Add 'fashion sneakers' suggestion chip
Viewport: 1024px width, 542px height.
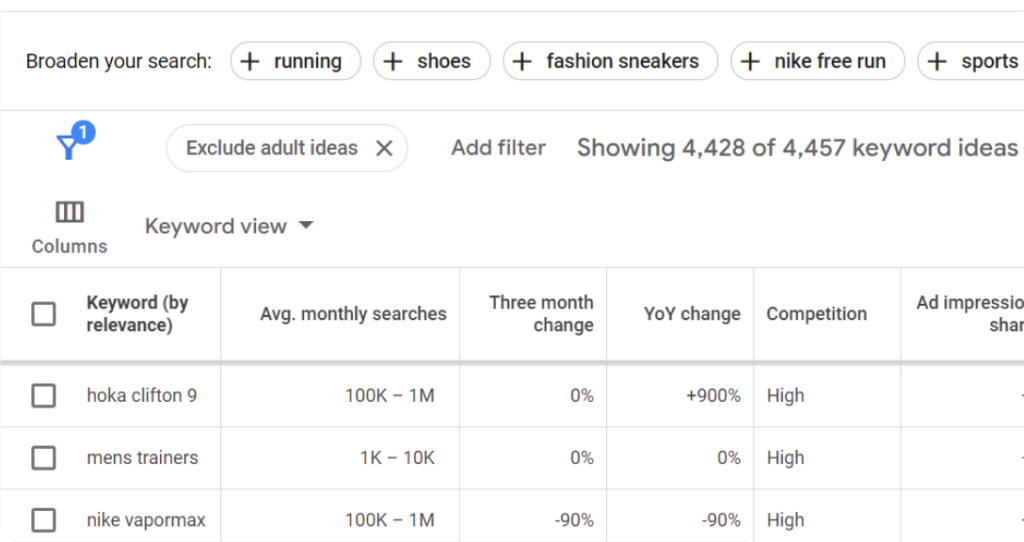point(611,61)
